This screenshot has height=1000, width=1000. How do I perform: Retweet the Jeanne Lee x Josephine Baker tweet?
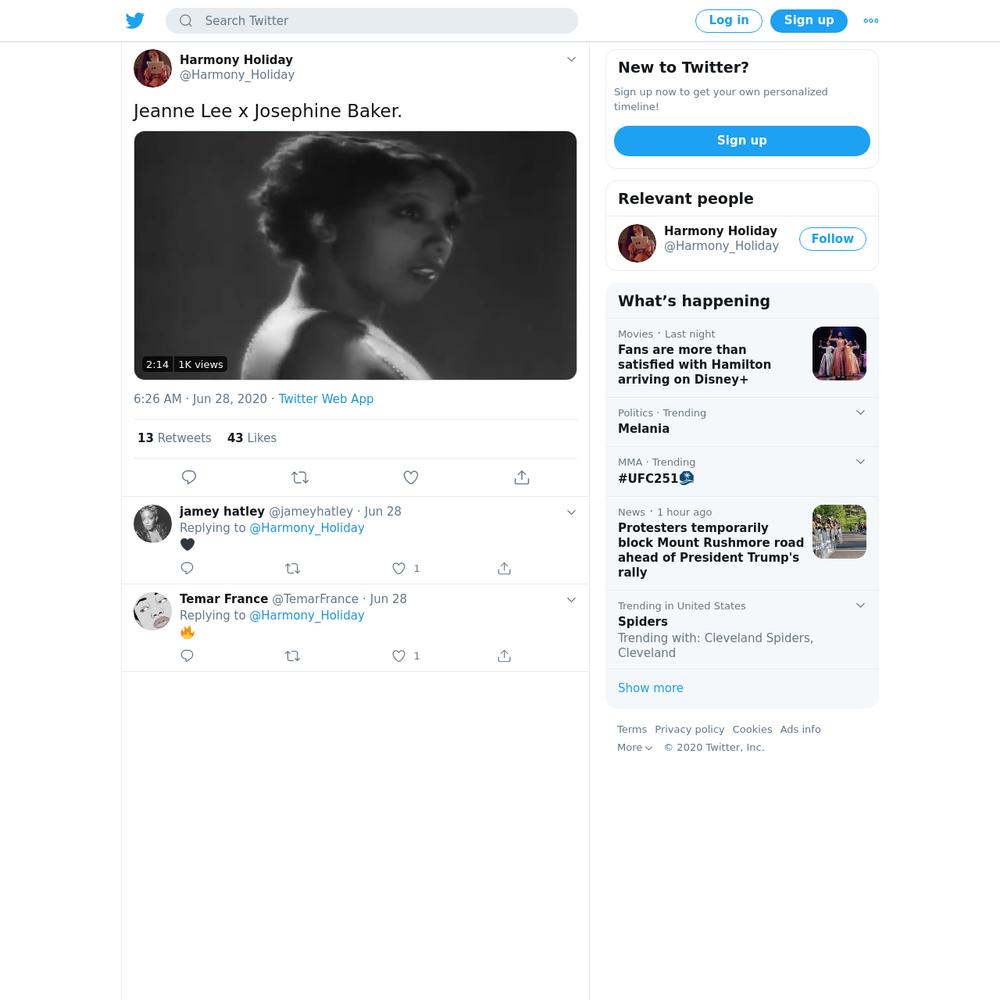click(x=300, y=477)
